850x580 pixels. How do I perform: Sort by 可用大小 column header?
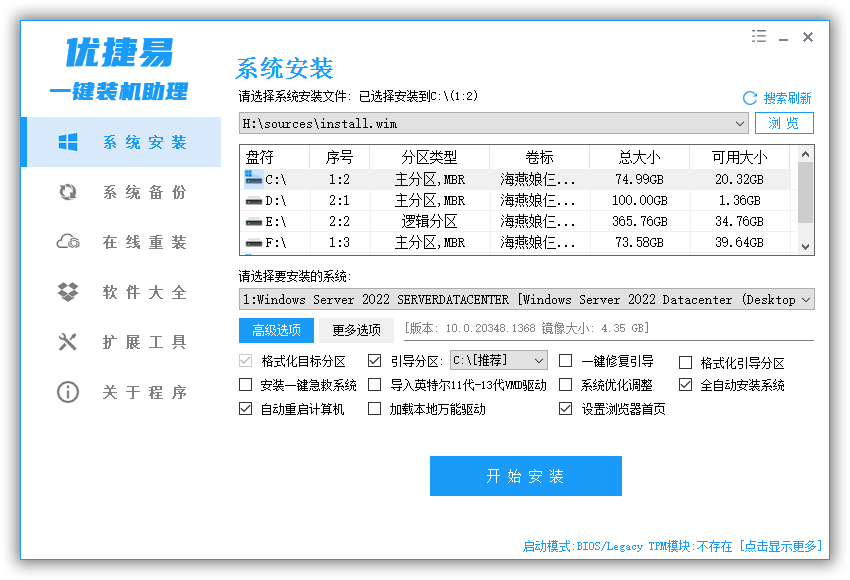tap(739, 157)
